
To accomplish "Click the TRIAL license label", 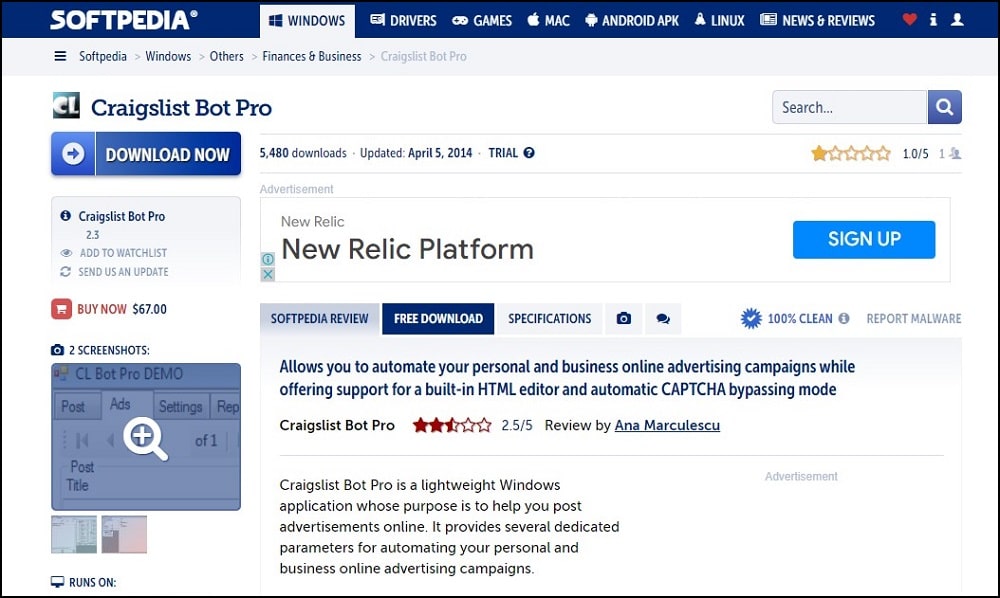I will click(503, 153).
